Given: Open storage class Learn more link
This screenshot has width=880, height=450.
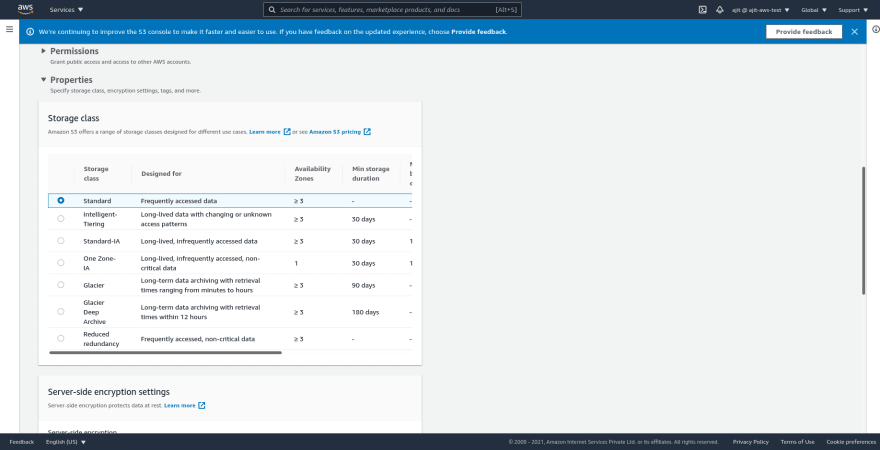Looking at the screenshot, I should [x=265, y=132].
